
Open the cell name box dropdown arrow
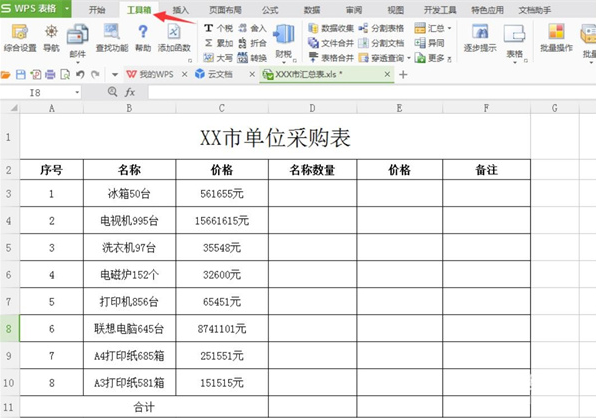[77, 92]
